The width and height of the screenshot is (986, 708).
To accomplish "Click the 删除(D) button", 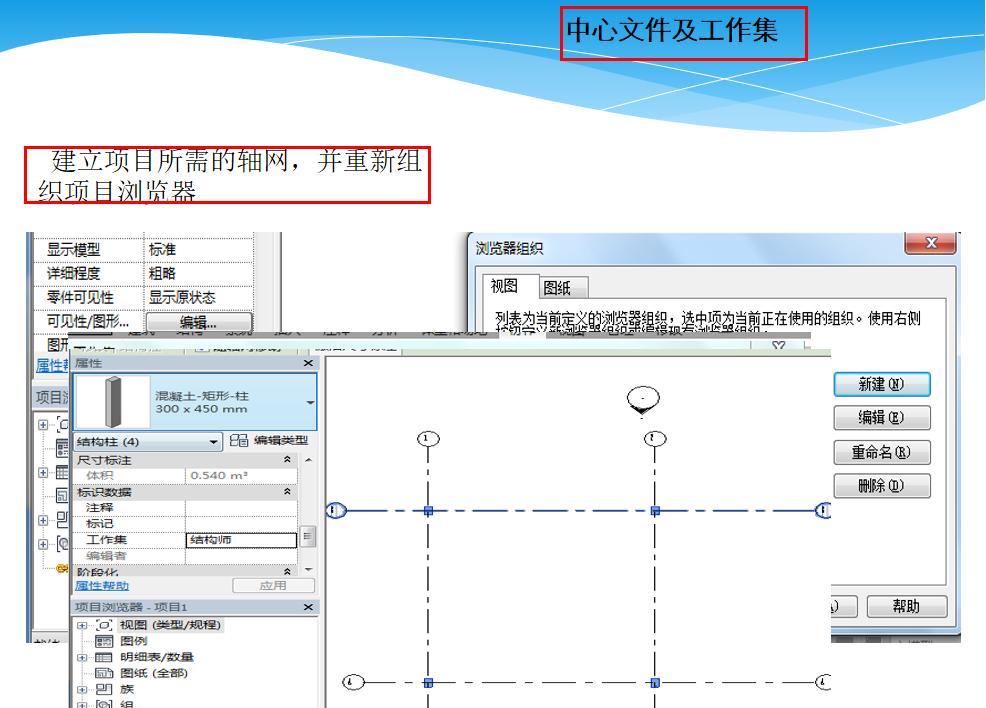I will coord(880,485).
